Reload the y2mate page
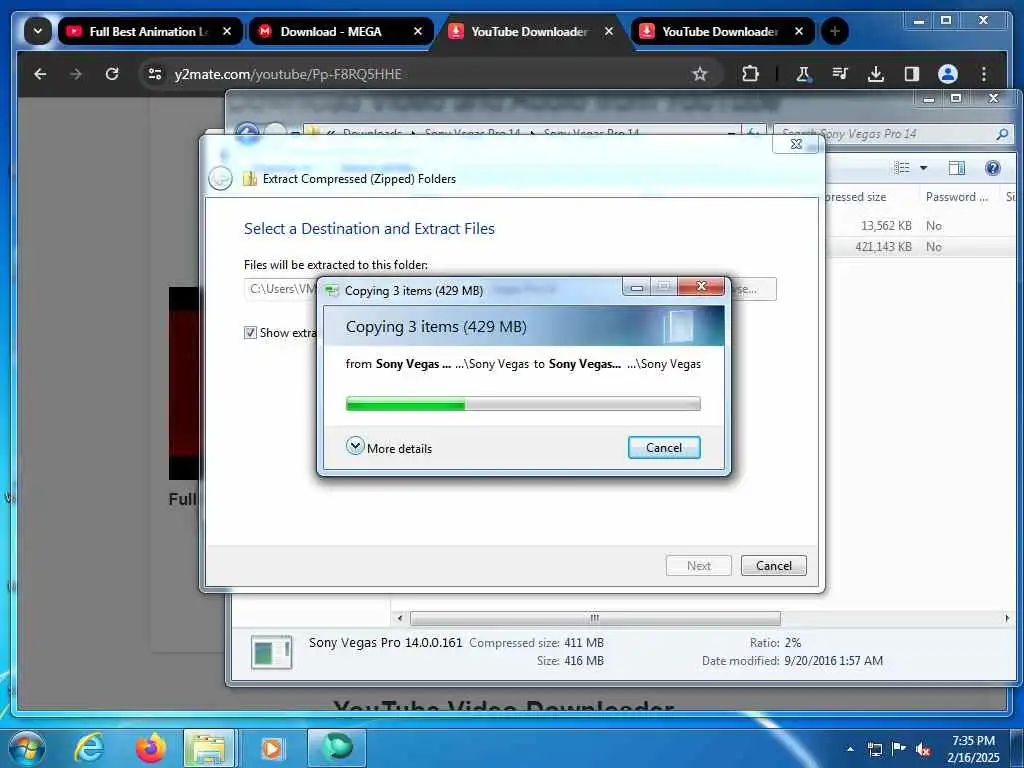1024x768 pixels. (112, 74)
